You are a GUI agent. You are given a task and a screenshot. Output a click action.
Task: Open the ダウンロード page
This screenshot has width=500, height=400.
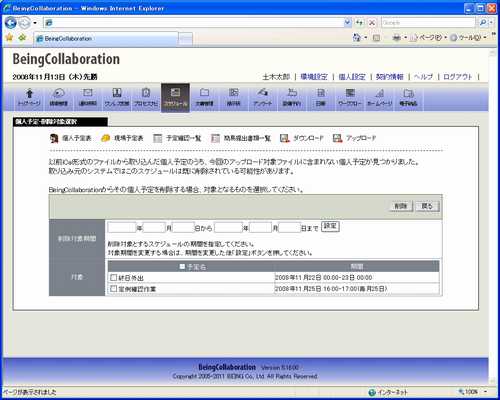pyautogui.click(x=302, y=138)
